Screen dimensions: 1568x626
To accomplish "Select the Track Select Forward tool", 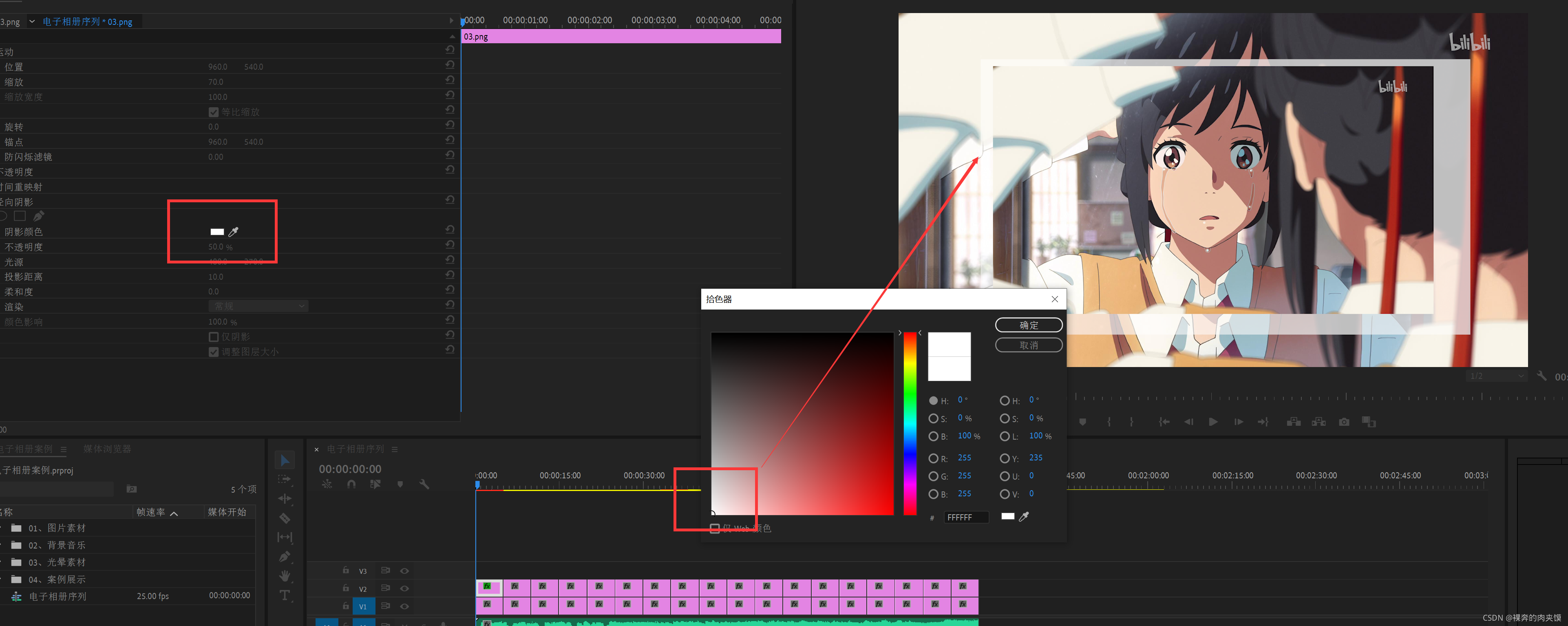I will click(x=284, y=479).
